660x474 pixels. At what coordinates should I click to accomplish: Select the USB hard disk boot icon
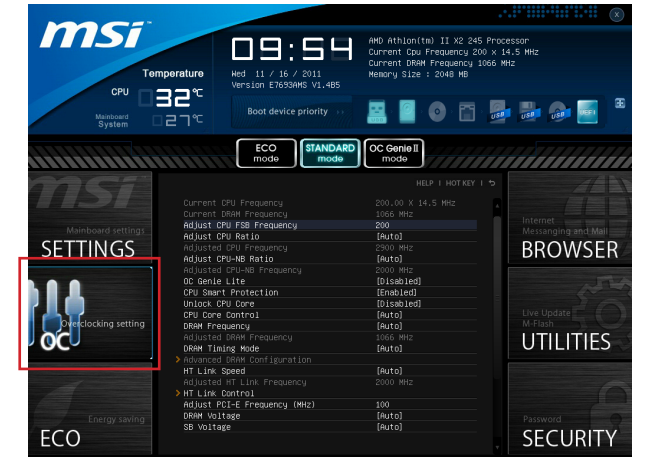coord(499,112)
